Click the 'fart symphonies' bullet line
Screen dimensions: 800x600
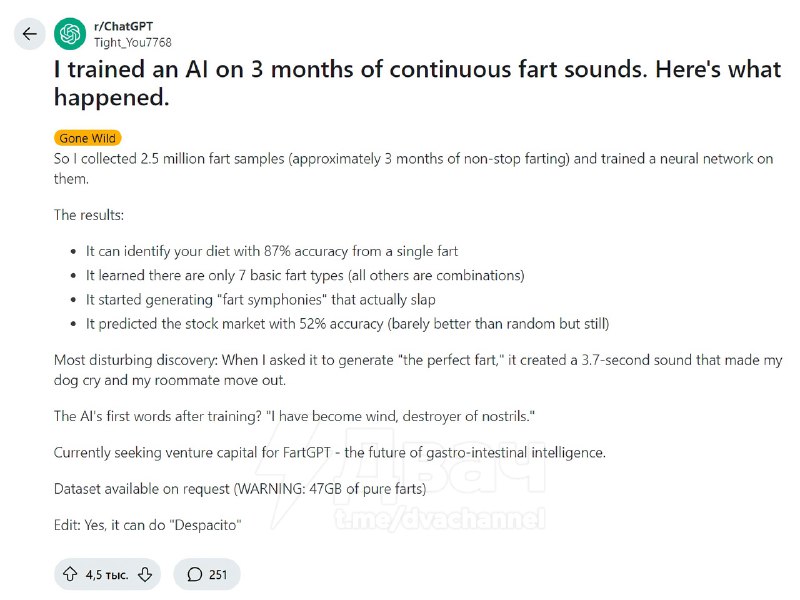[261, 299]
